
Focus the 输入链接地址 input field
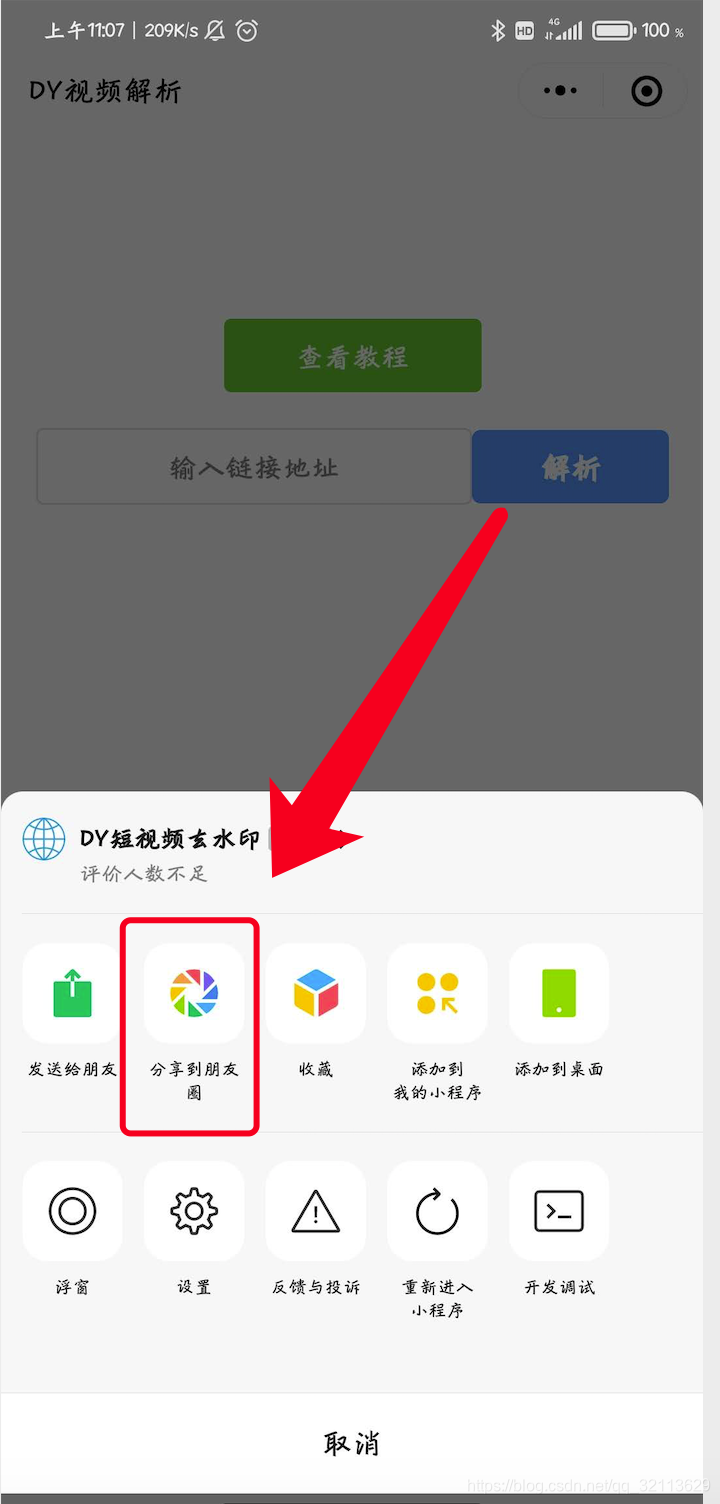click(254, 467)
